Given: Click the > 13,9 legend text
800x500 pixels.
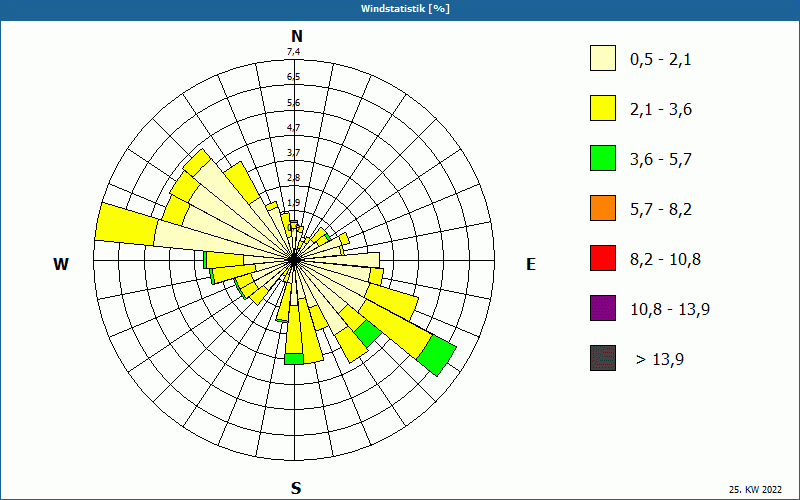Looking at the screenshot, I should (x=660, y=360).
